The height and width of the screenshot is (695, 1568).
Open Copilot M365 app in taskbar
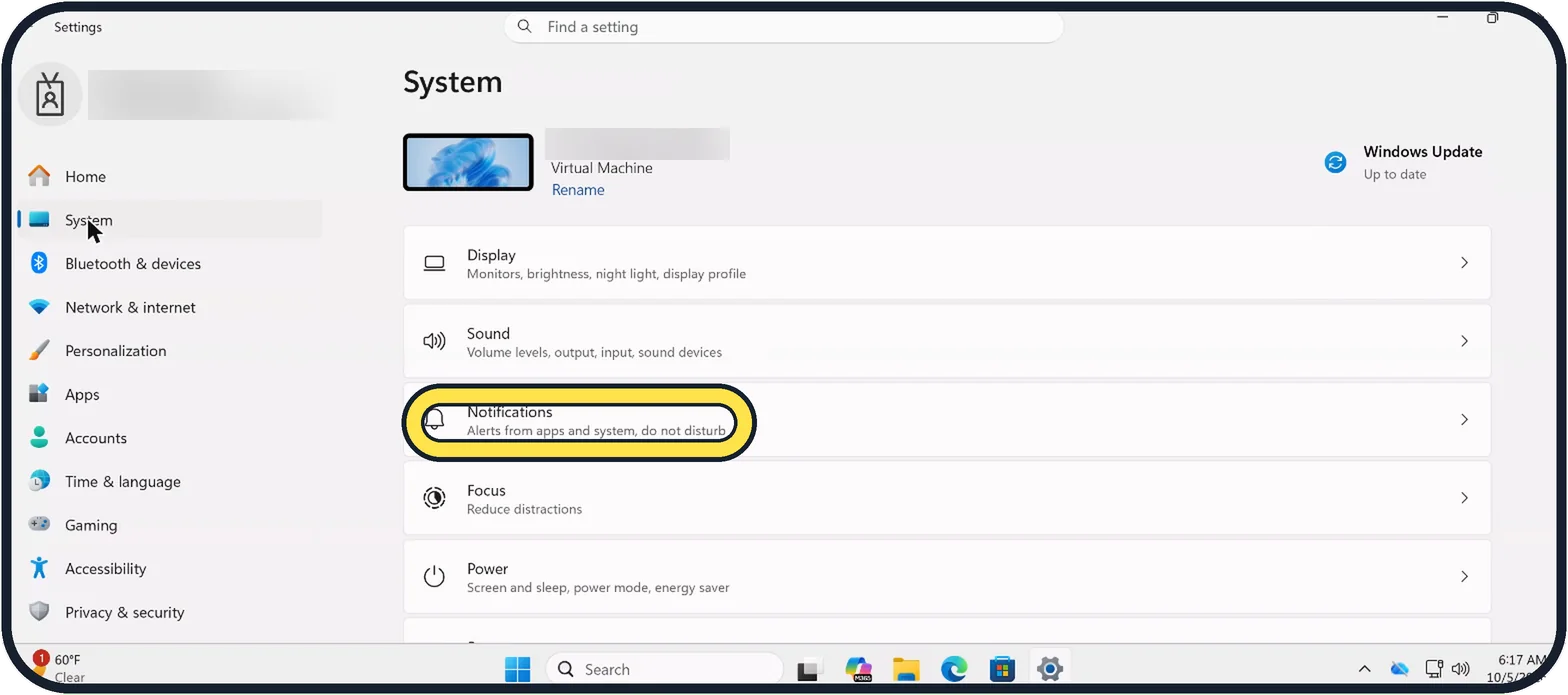pyautogui.click(x=858, y=669)
